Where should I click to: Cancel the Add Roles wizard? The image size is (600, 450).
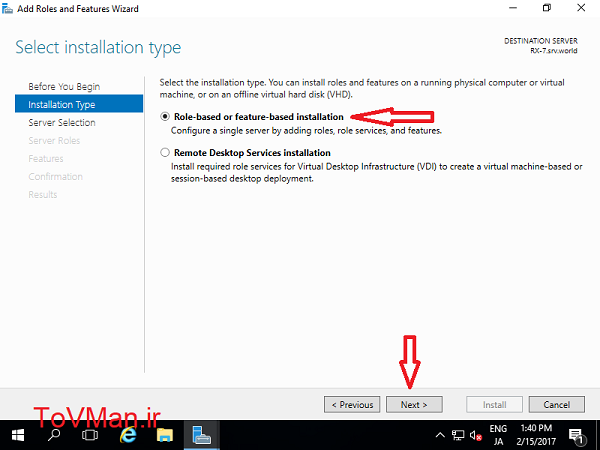point(556,405)
